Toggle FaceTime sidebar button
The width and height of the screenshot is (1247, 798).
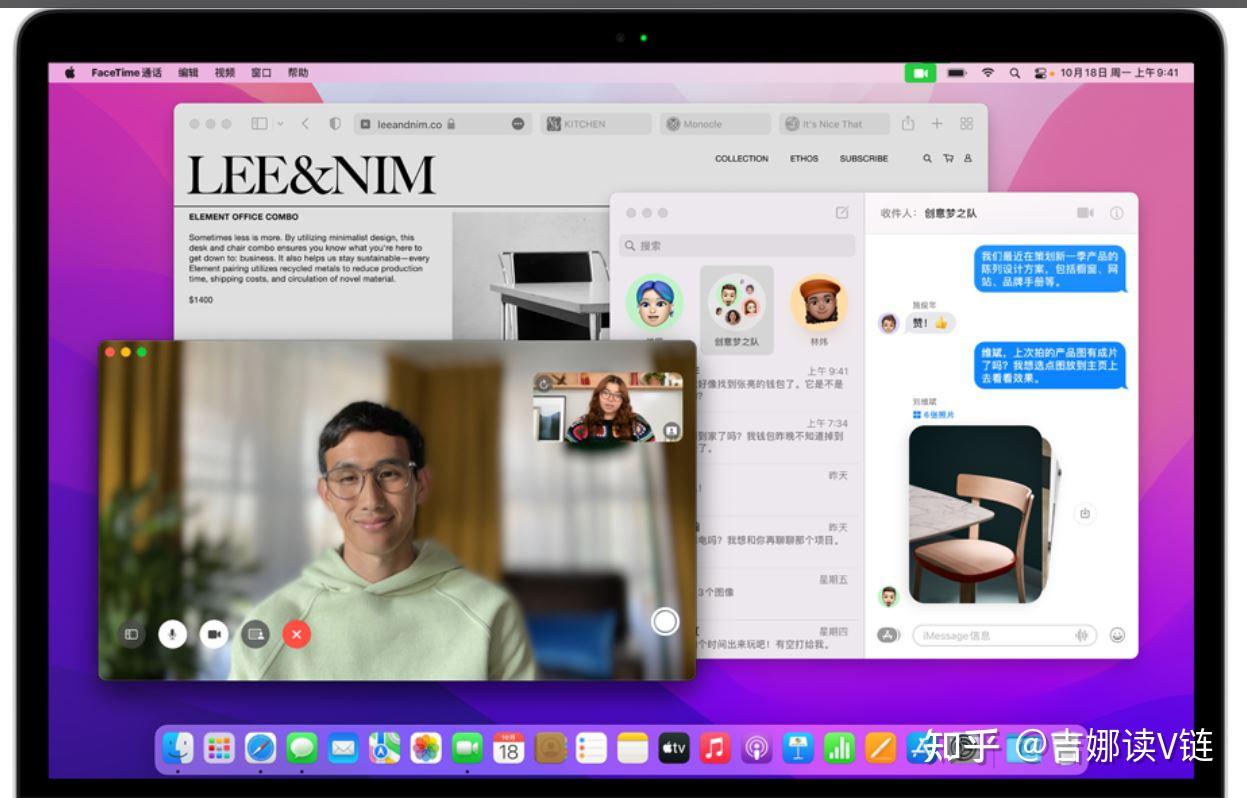click(130, 634)
